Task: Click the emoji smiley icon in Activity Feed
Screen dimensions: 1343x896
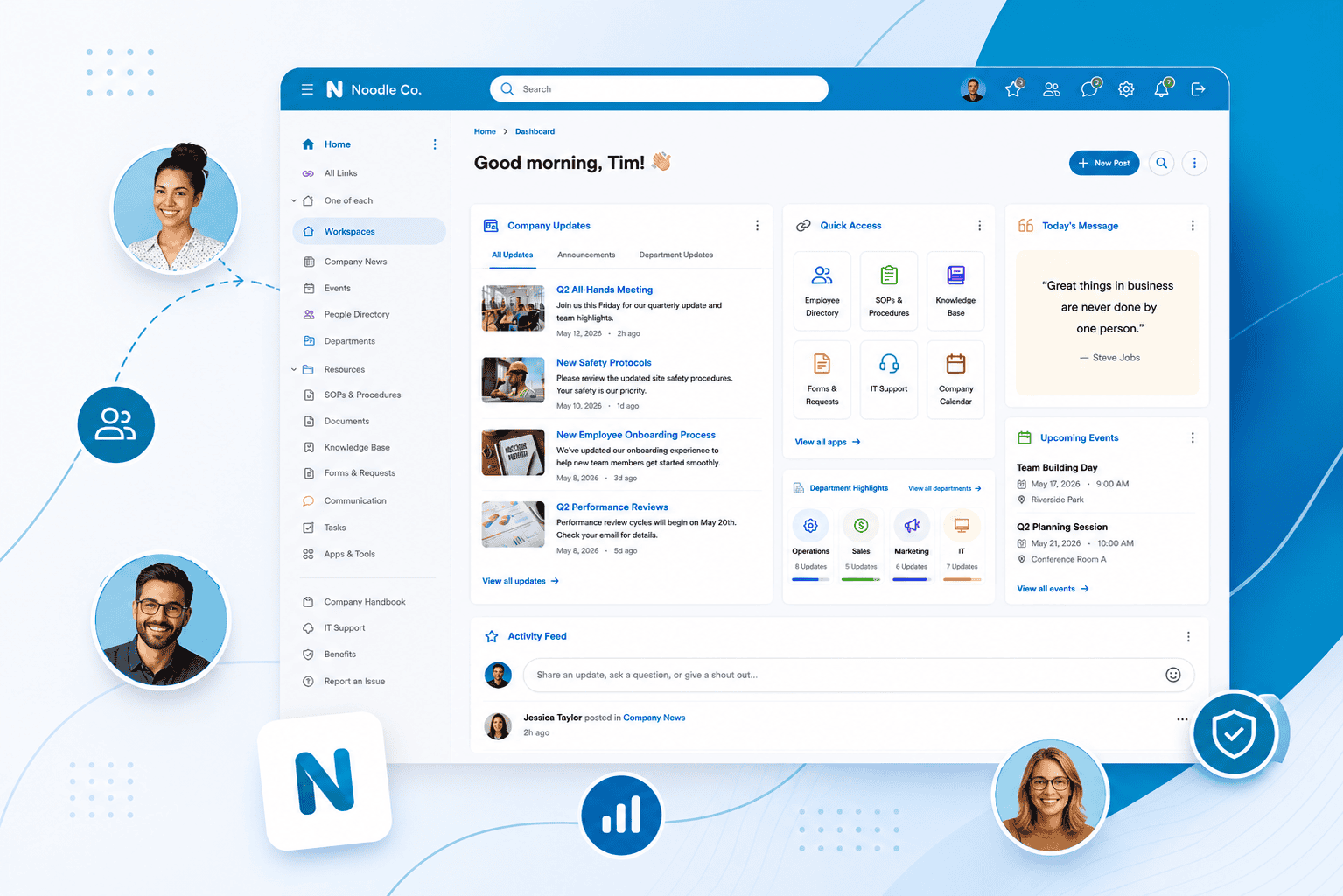Action: [1173, 675]
